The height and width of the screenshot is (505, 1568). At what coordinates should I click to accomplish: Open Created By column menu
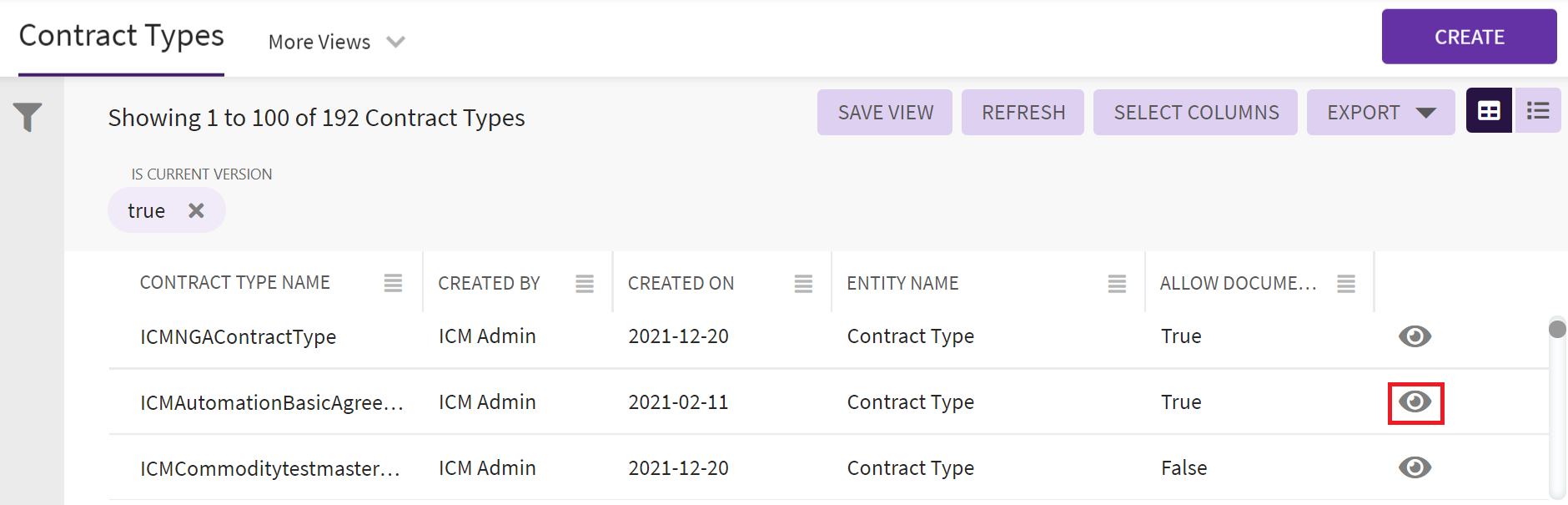click(x=585, y=284)
